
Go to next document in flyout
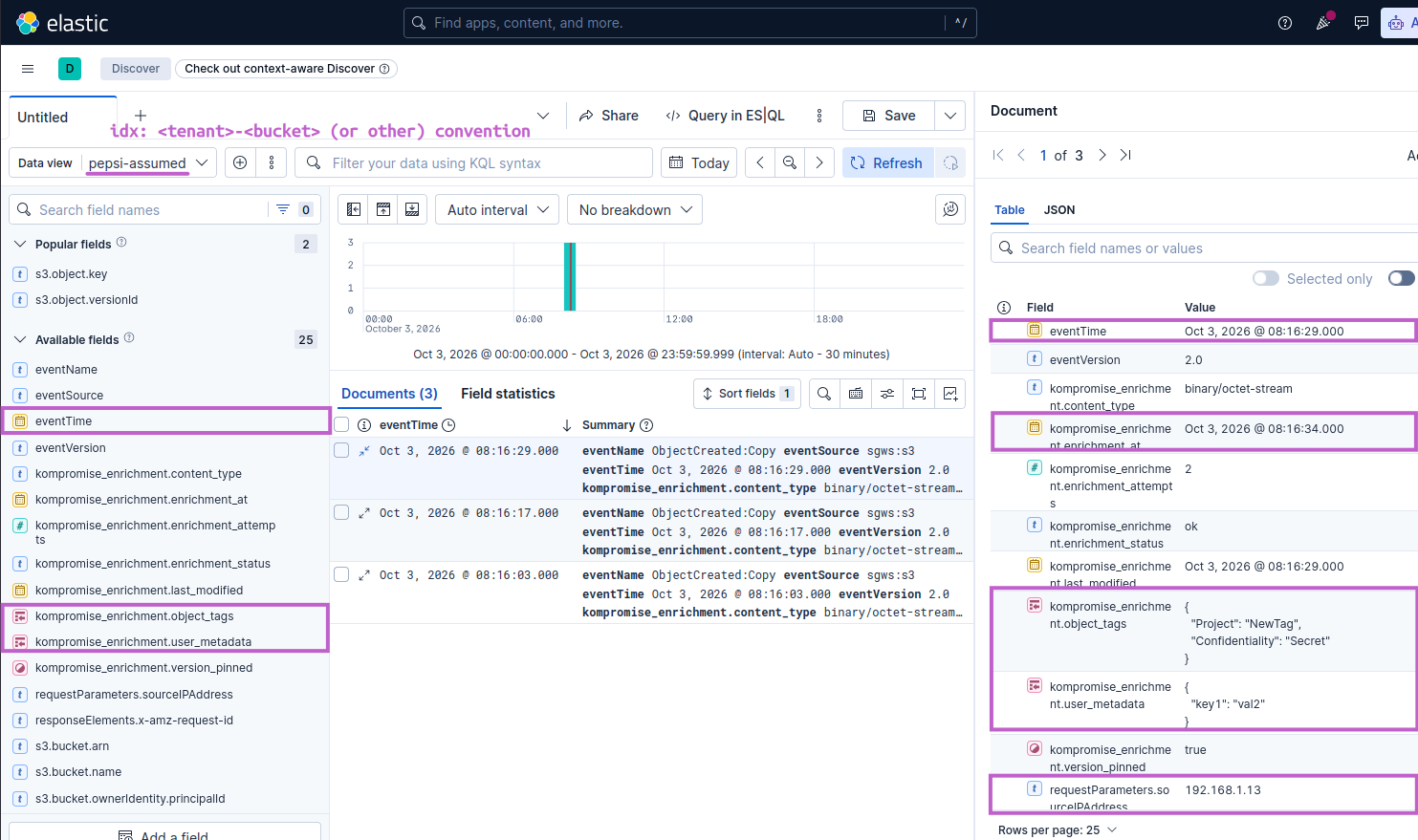point(1102,155)
